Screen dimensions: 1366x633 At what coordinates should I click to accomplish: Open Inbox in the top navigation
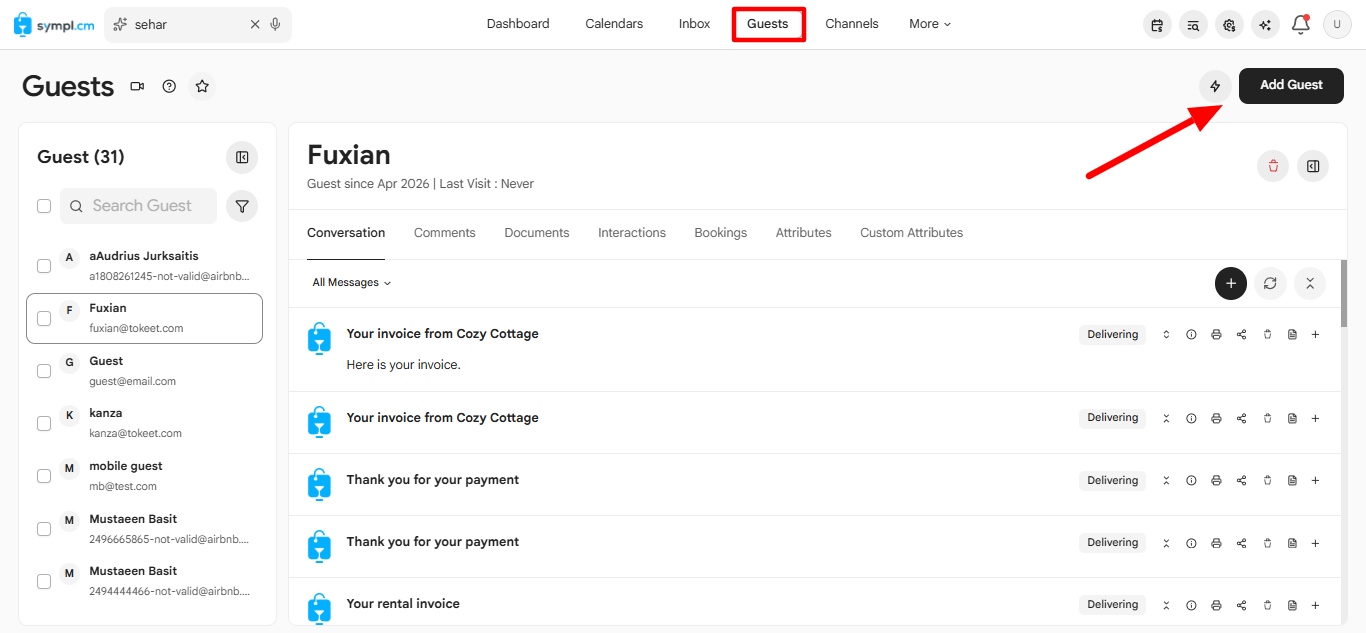click(x=694, y=24)
